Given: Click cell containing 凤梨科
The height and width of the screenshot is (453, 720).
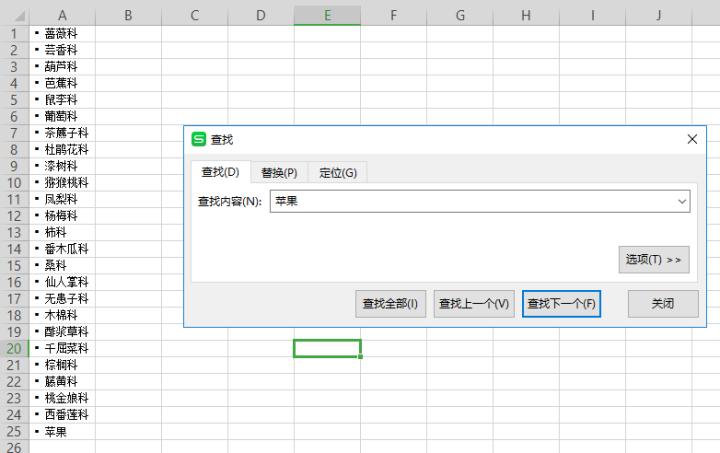Looking at the screenshot, I should click(62, 199).
